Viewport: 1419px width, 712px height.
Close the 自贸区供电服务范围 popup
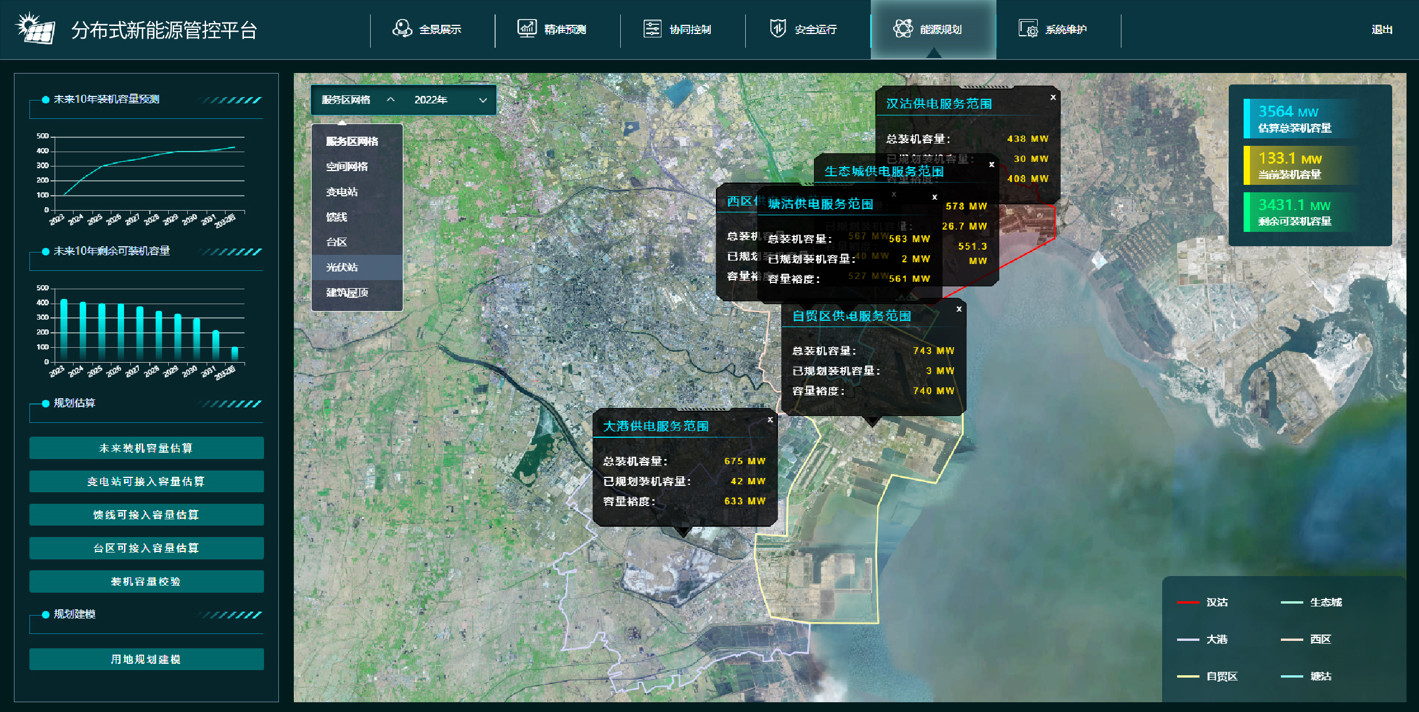pos(959,310)
